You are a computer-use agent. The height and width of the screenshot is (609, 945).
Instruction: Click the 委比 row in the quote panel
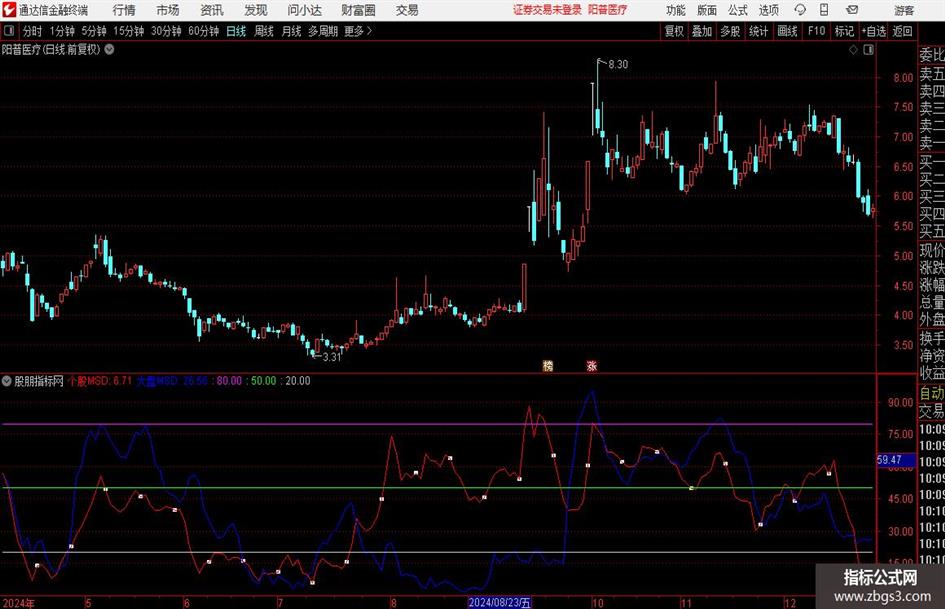tap(932, 55)
